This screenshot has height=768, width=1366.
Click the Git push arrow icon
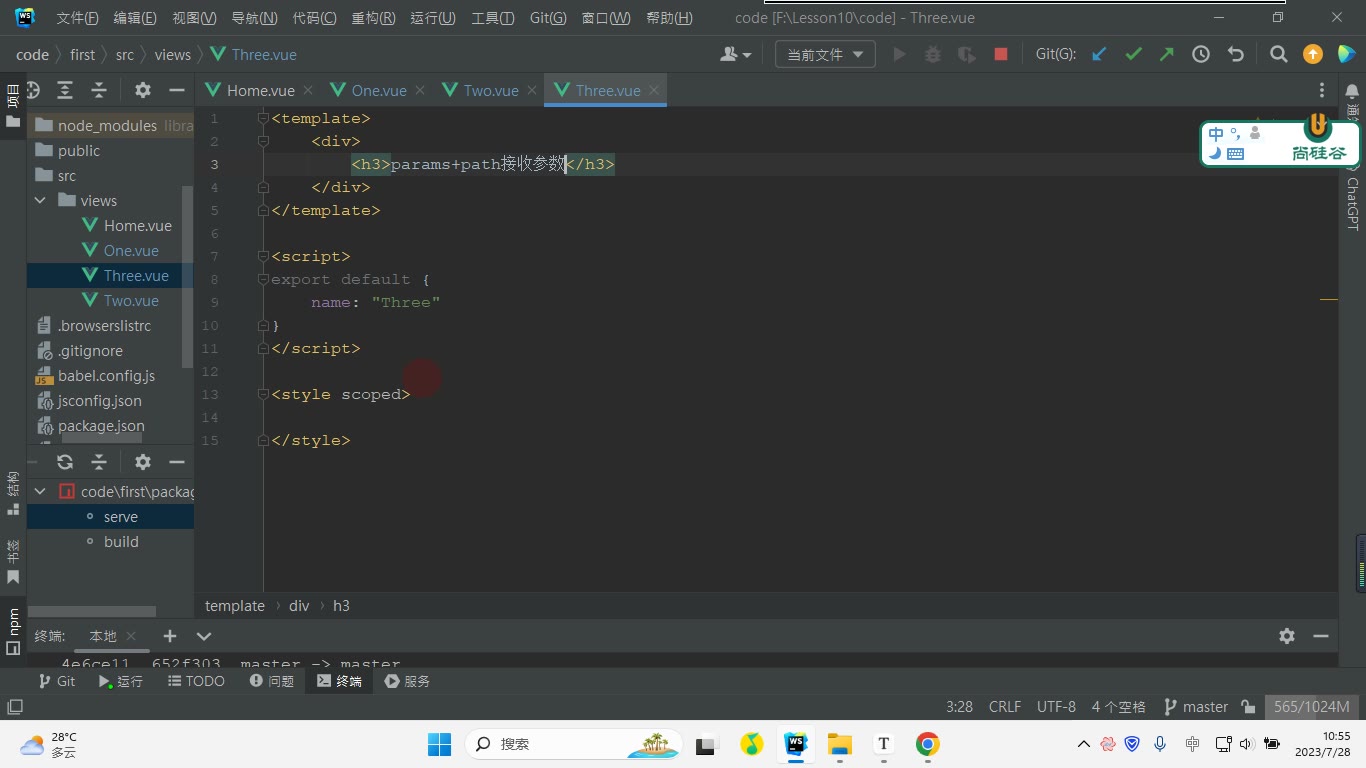coord(1167,55)
